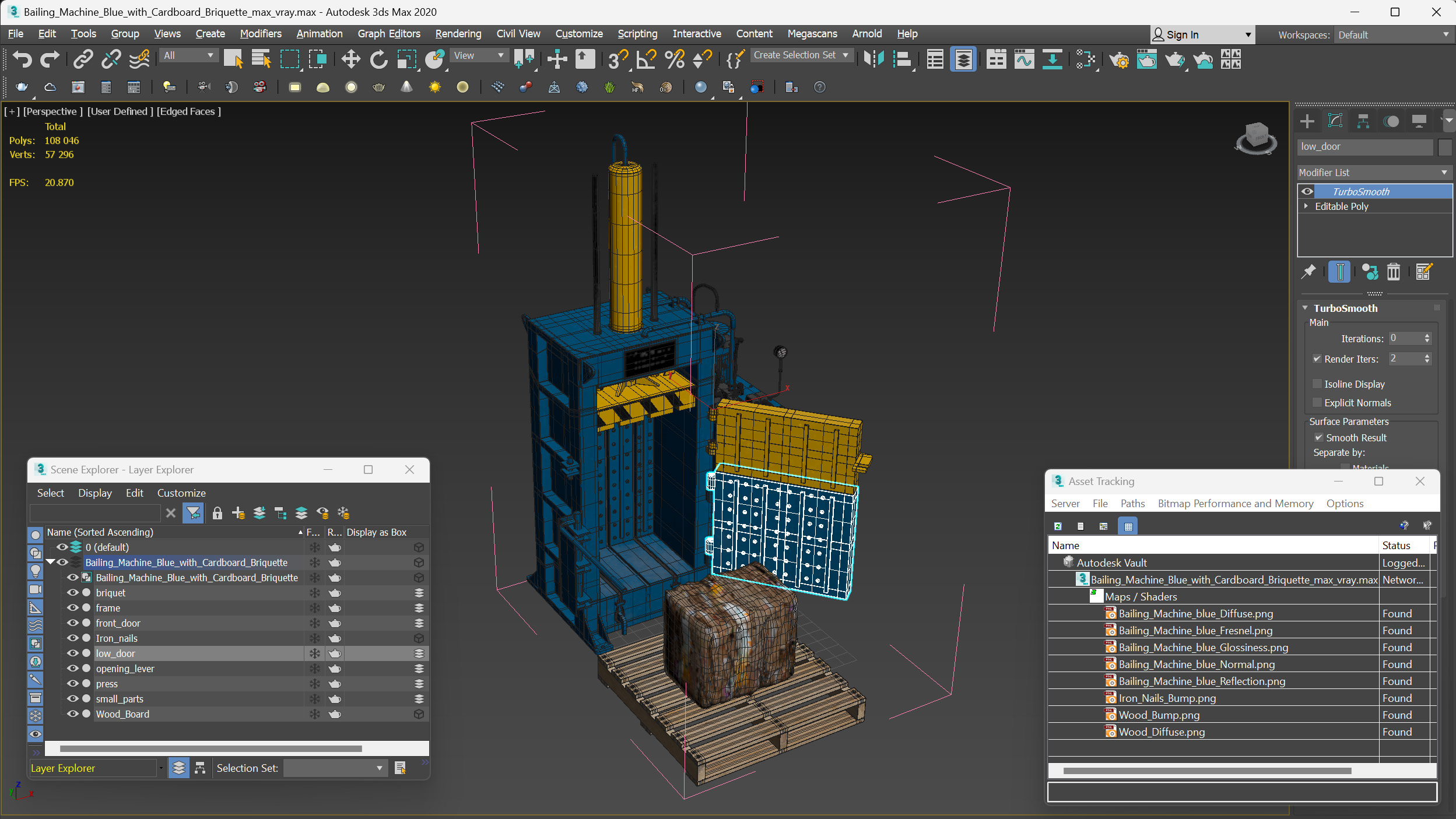This screenshot has height=819, width=1456.
Task: Toggle the 3D Snaps icon
Action: (x=618, y=59)
